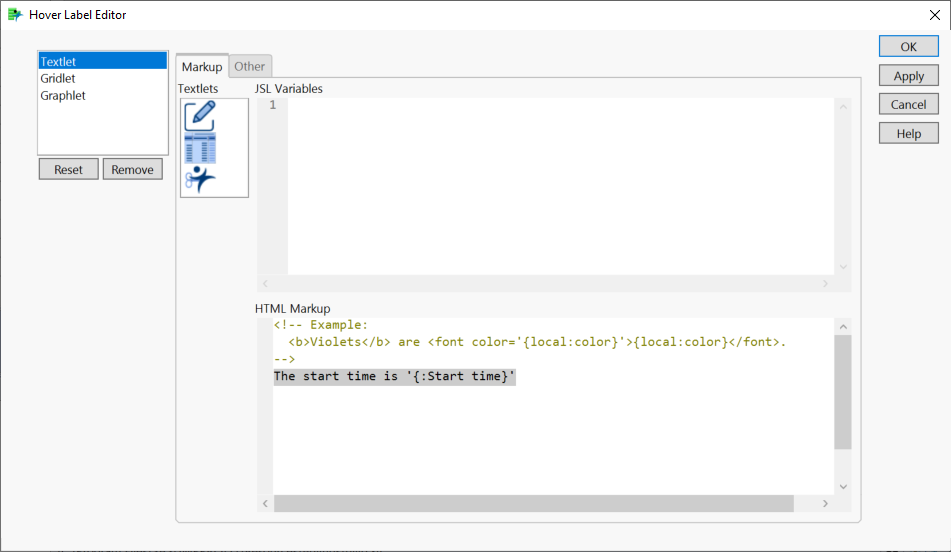
Task: Click the Hover Label Editor title icon
Action: pyautogui.click(x=15, y=15)
